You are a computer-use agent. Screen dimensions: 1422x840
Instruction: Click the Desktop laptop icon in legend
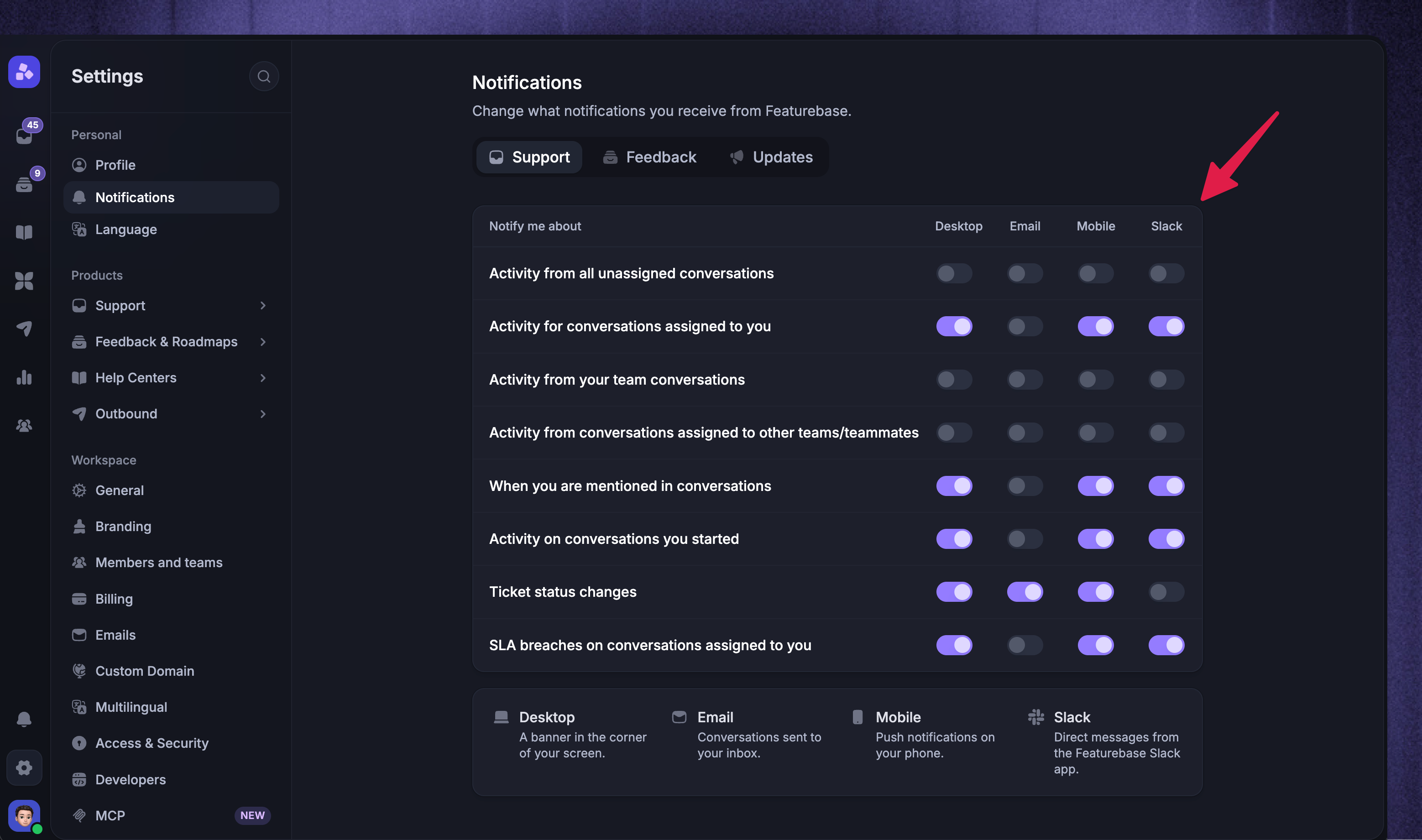coord(501,717)
